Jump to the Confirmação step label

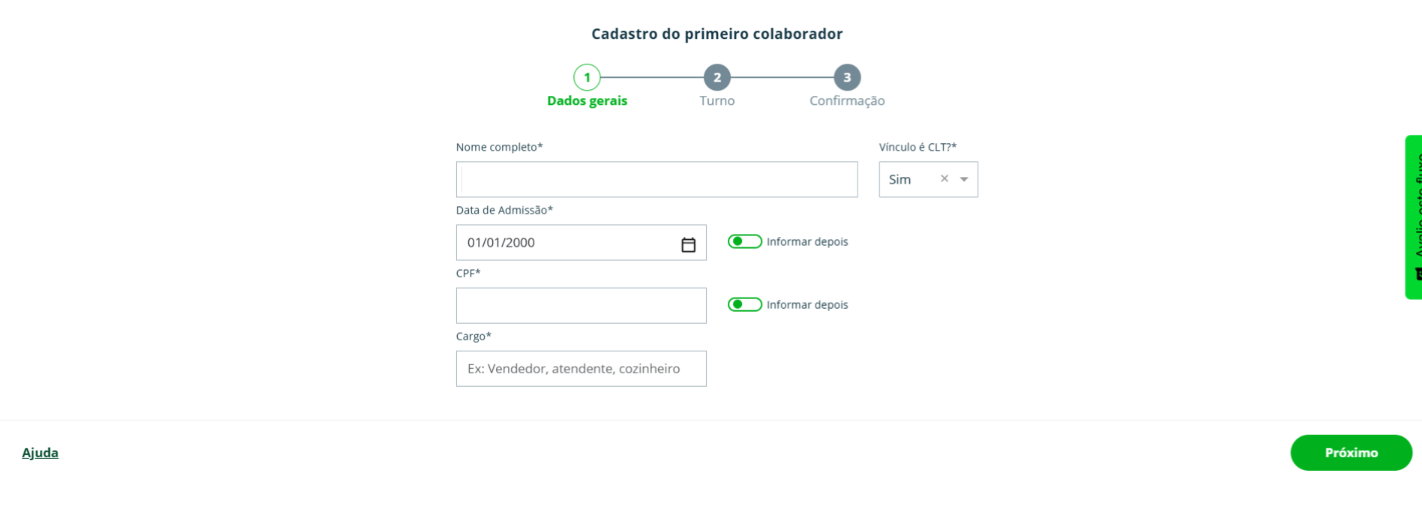(847, 101)
